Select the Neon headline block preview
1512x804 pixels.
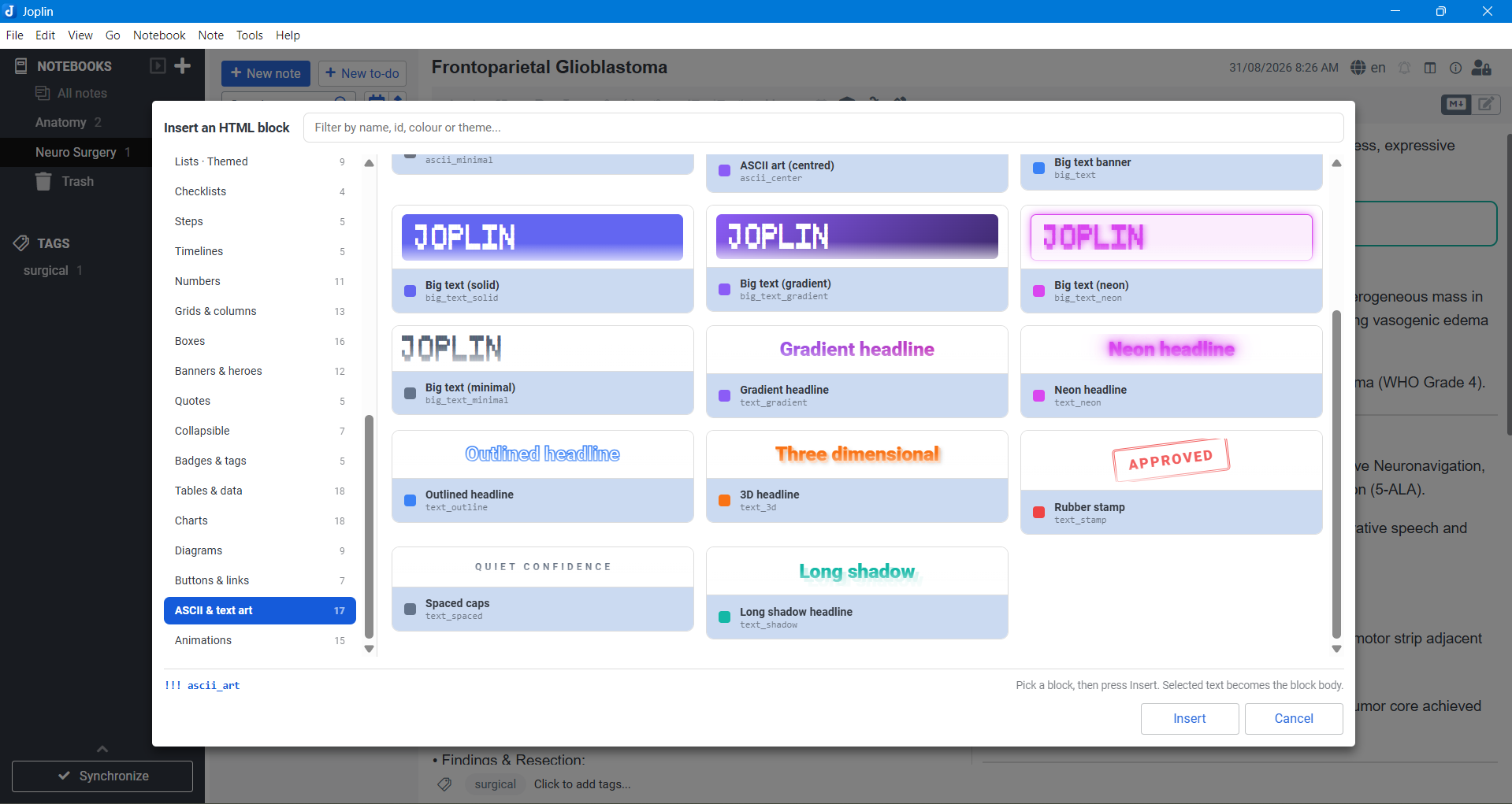click(1171, 350)
